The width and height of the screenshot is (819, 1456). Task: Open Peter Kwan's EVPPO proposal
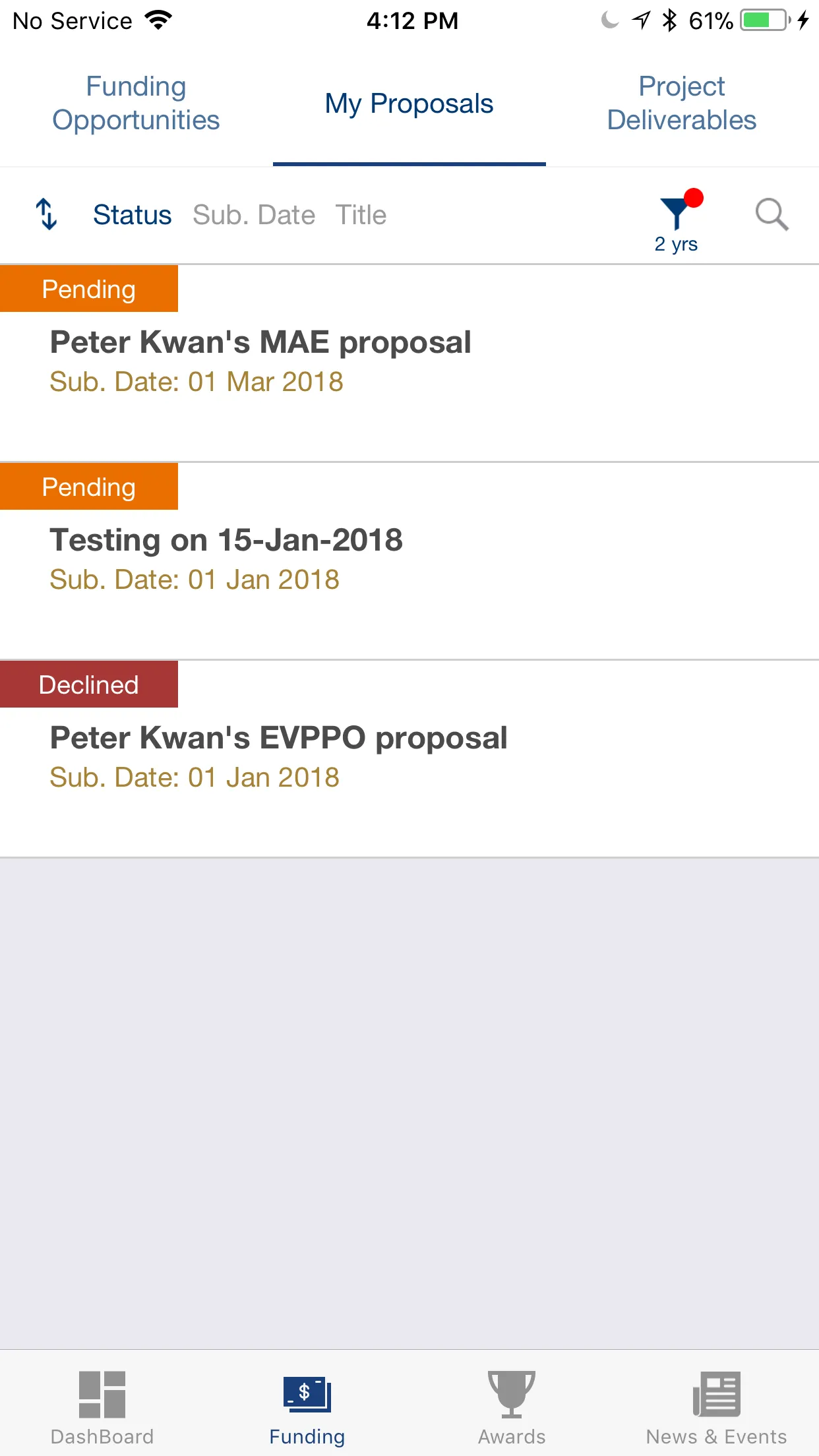click(409, 759)
